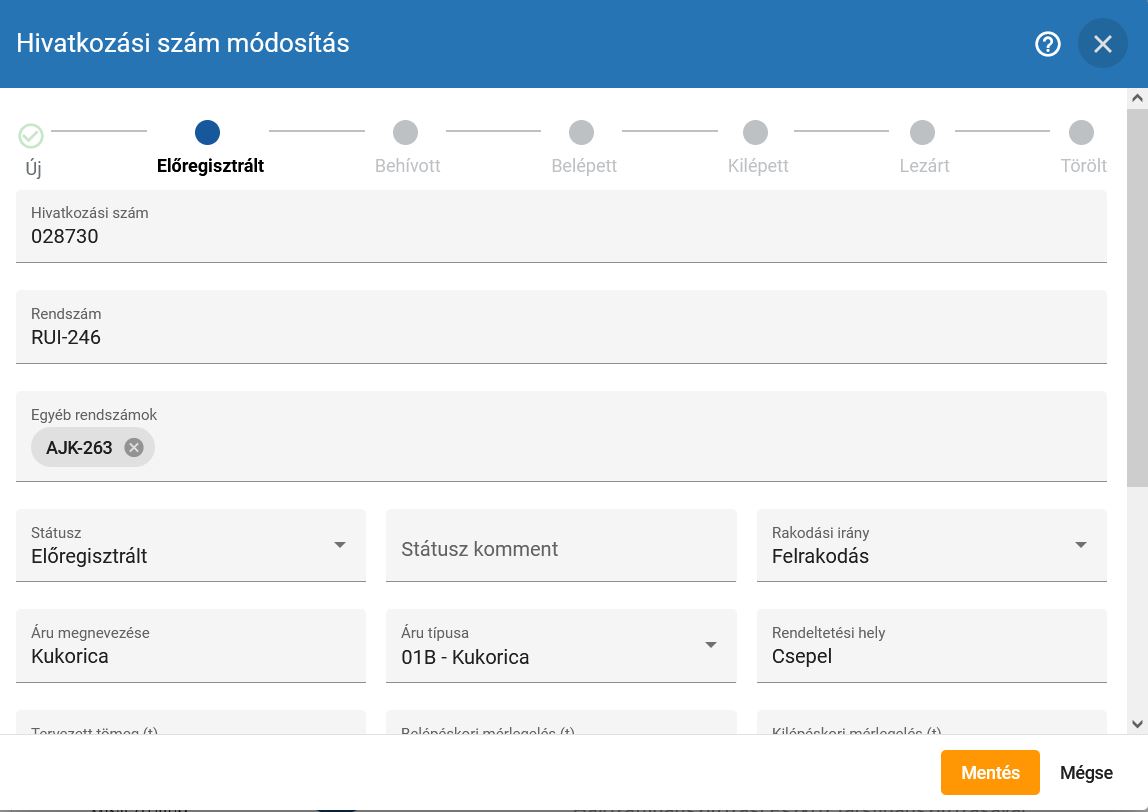
Task: Click the Belépett step indicator circle
Action: tap(581, 131)
